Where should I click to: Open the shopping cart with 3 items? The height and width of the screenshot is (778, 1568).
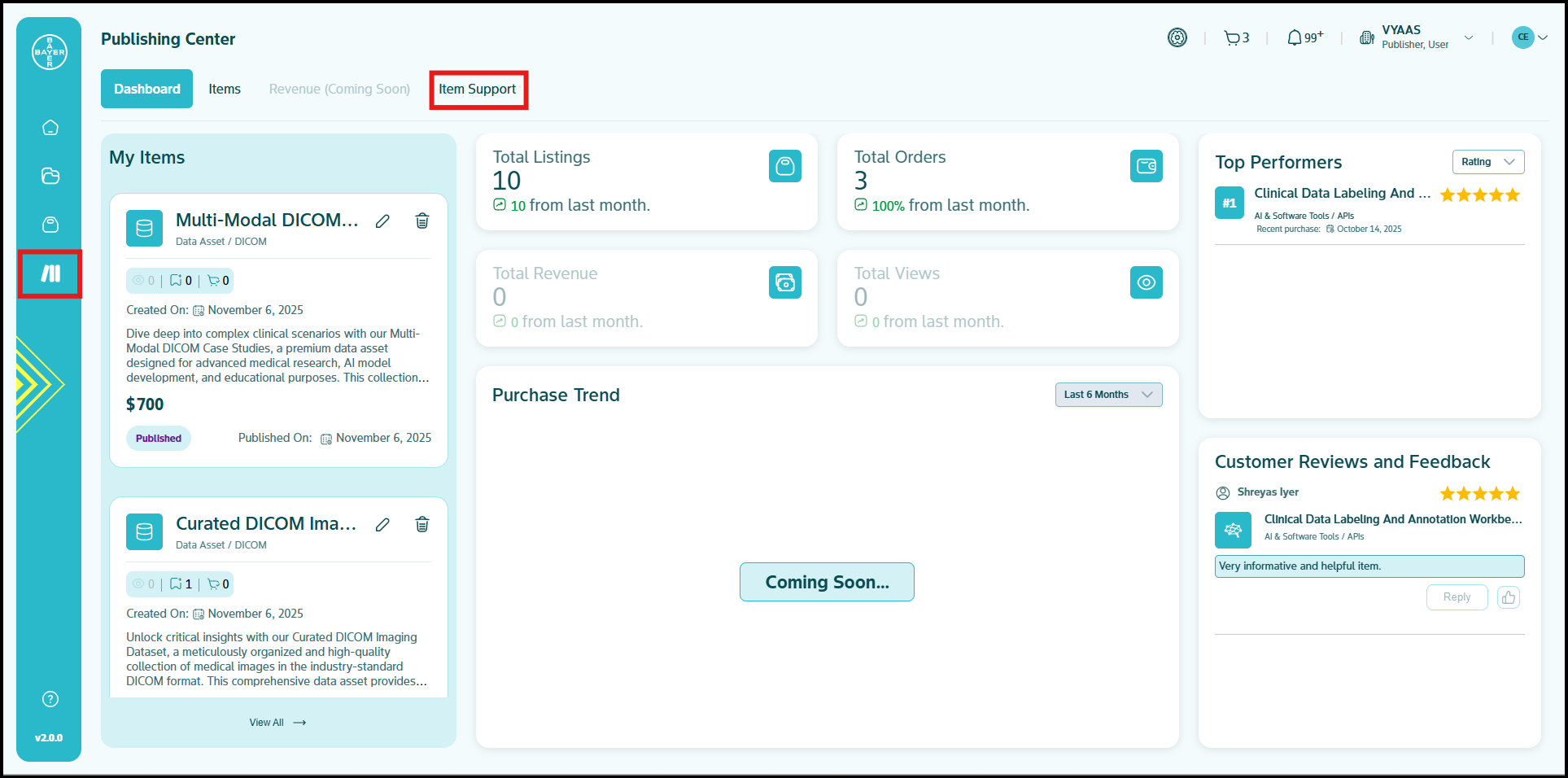(x=1236, y=37)
